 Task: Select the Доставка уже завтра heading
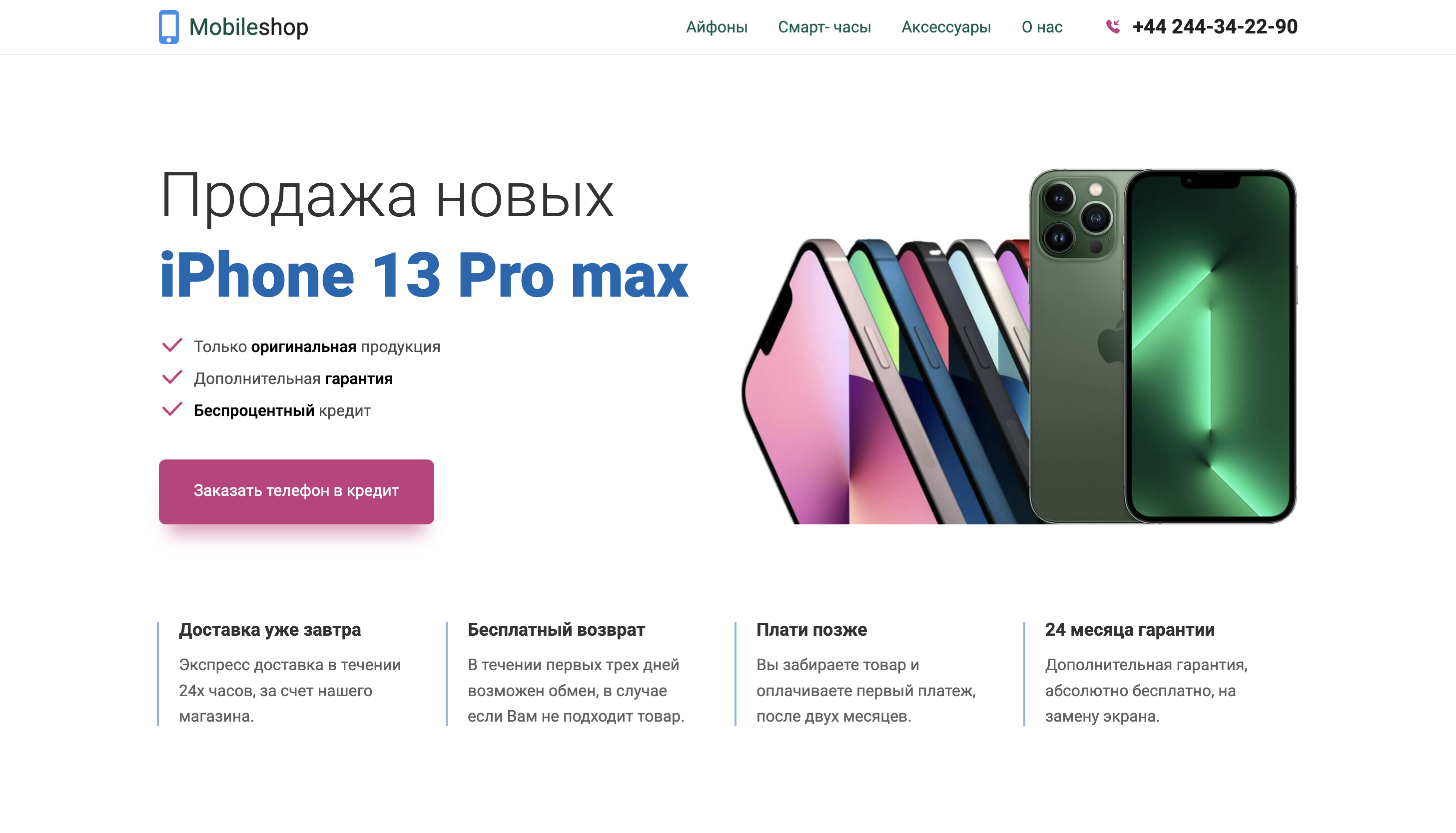(x=270, y=629)
